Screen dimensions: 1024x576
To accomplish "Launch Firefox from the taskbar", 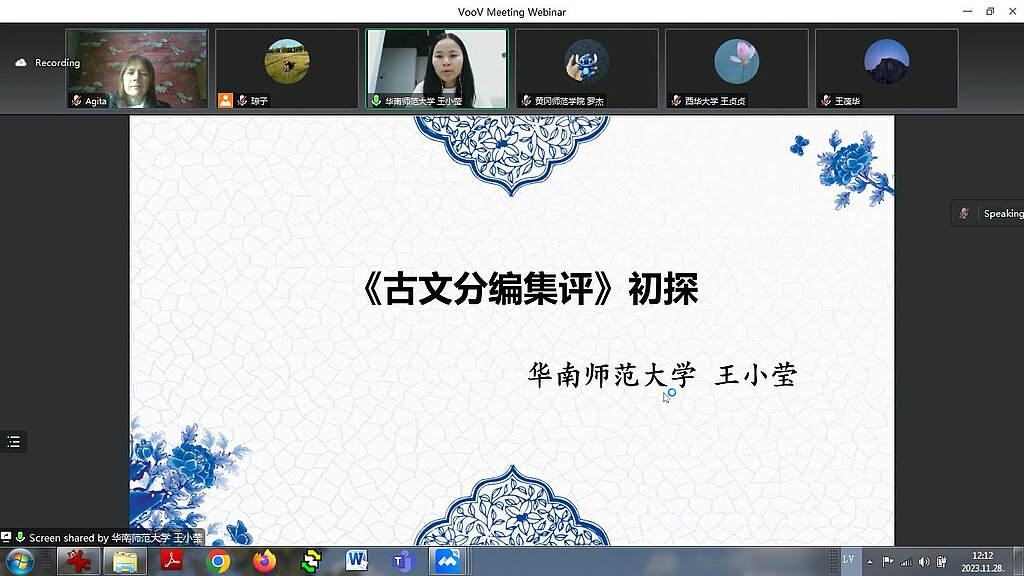I will tap(264, 562).
